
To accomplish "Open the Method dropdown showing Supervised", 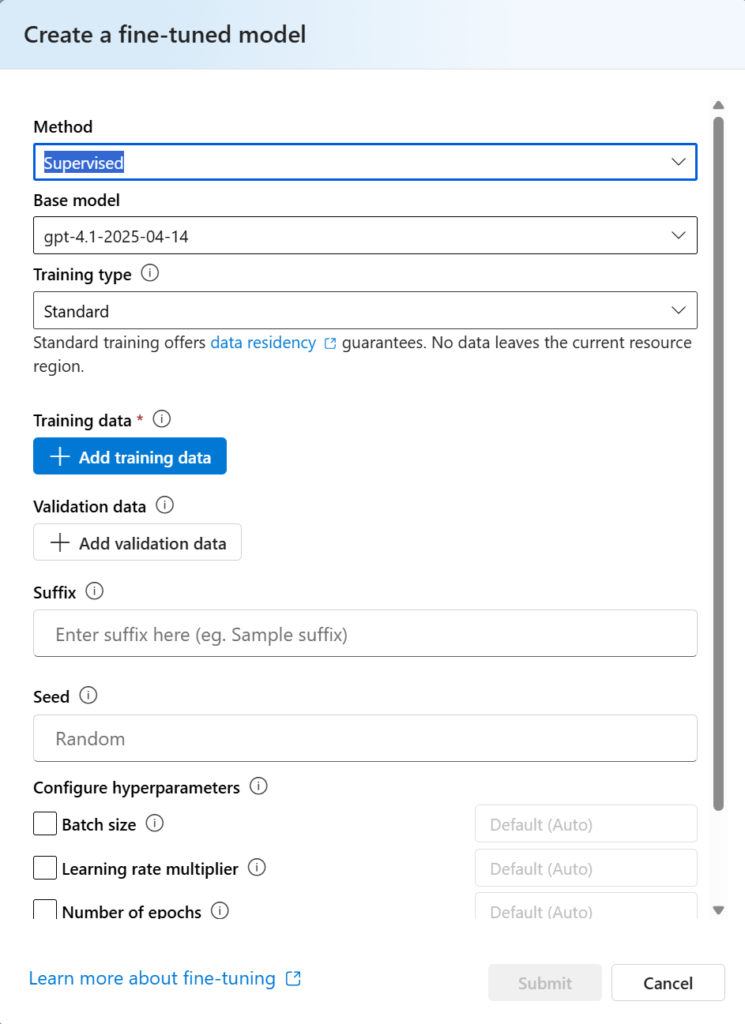I will [x=365, y=162].
